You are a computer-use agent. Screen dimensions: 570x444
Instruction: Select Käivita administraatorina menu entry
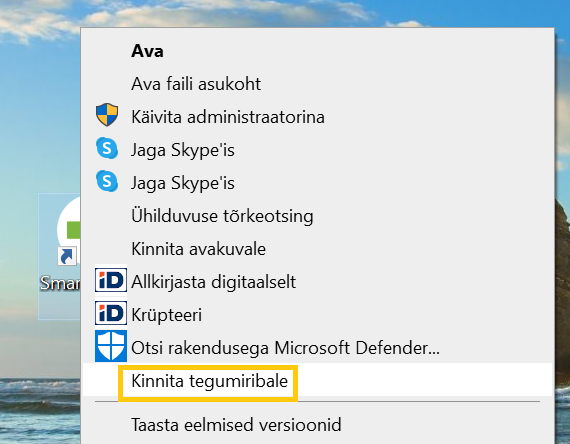pyautogui.click(x=228, y=117)
